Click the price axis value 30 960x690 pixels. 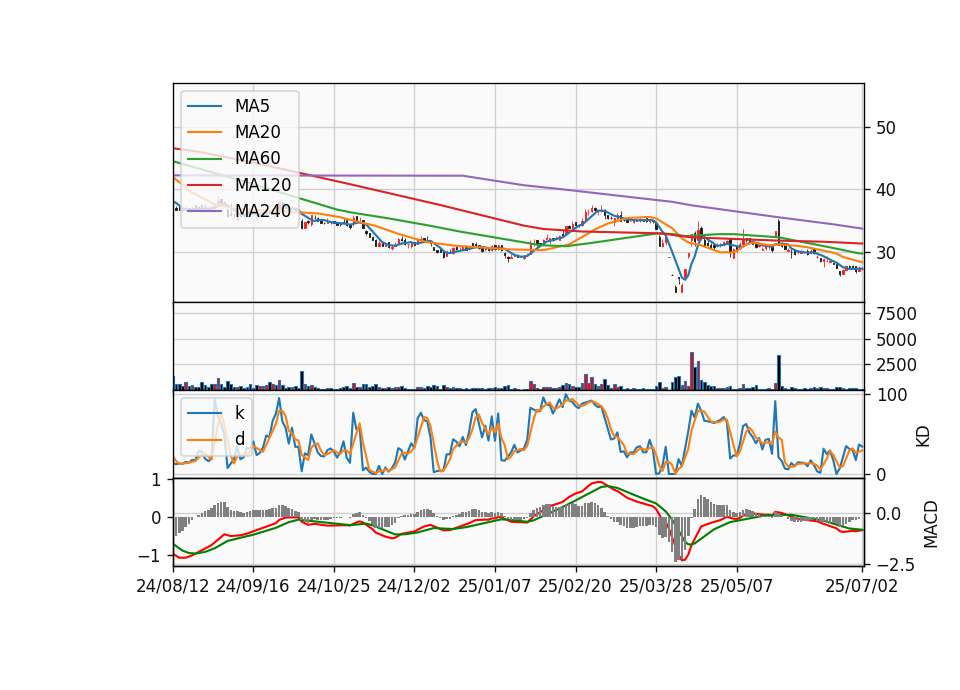point(886,252)
